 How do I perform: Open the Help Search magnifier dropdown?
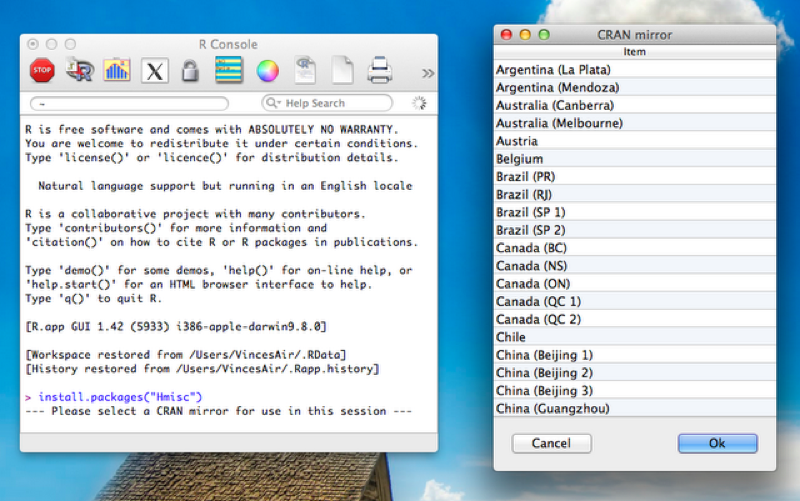point(273,103)
